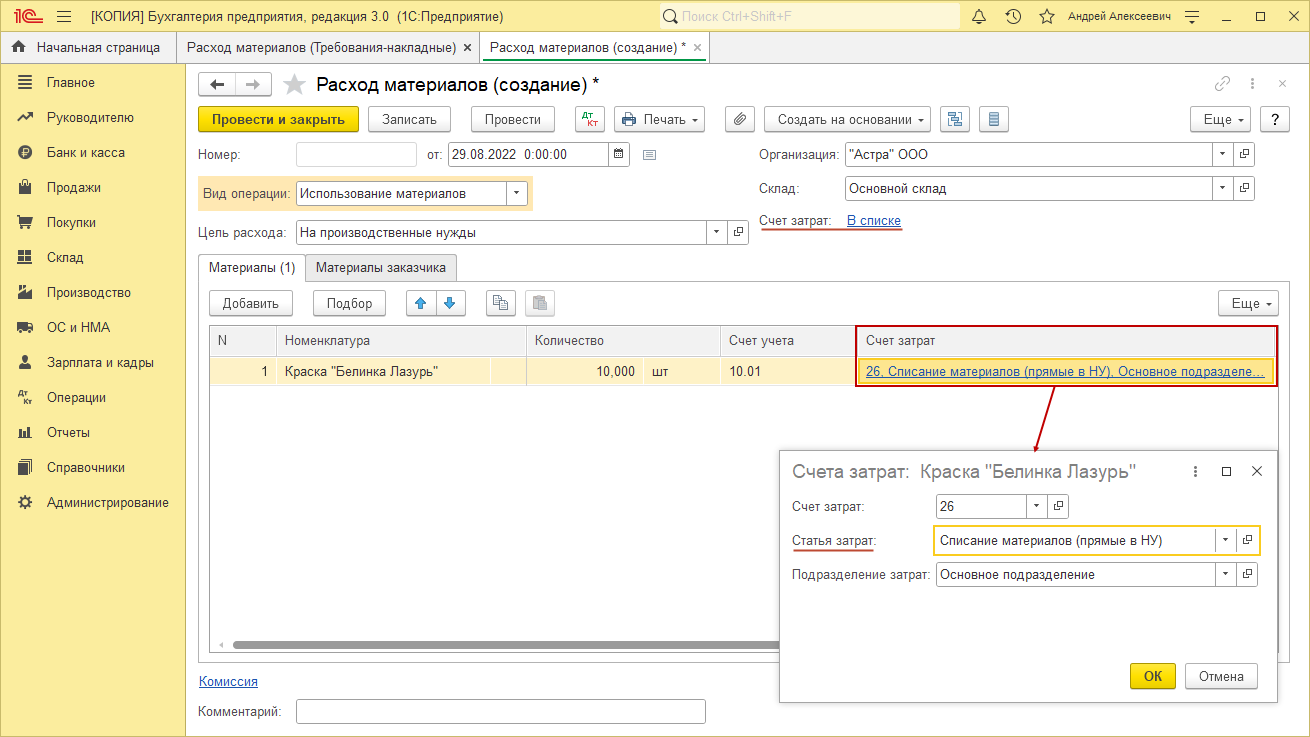Open the Производство section
Viewport: 1310px width, 737px height.
(89, 292)
